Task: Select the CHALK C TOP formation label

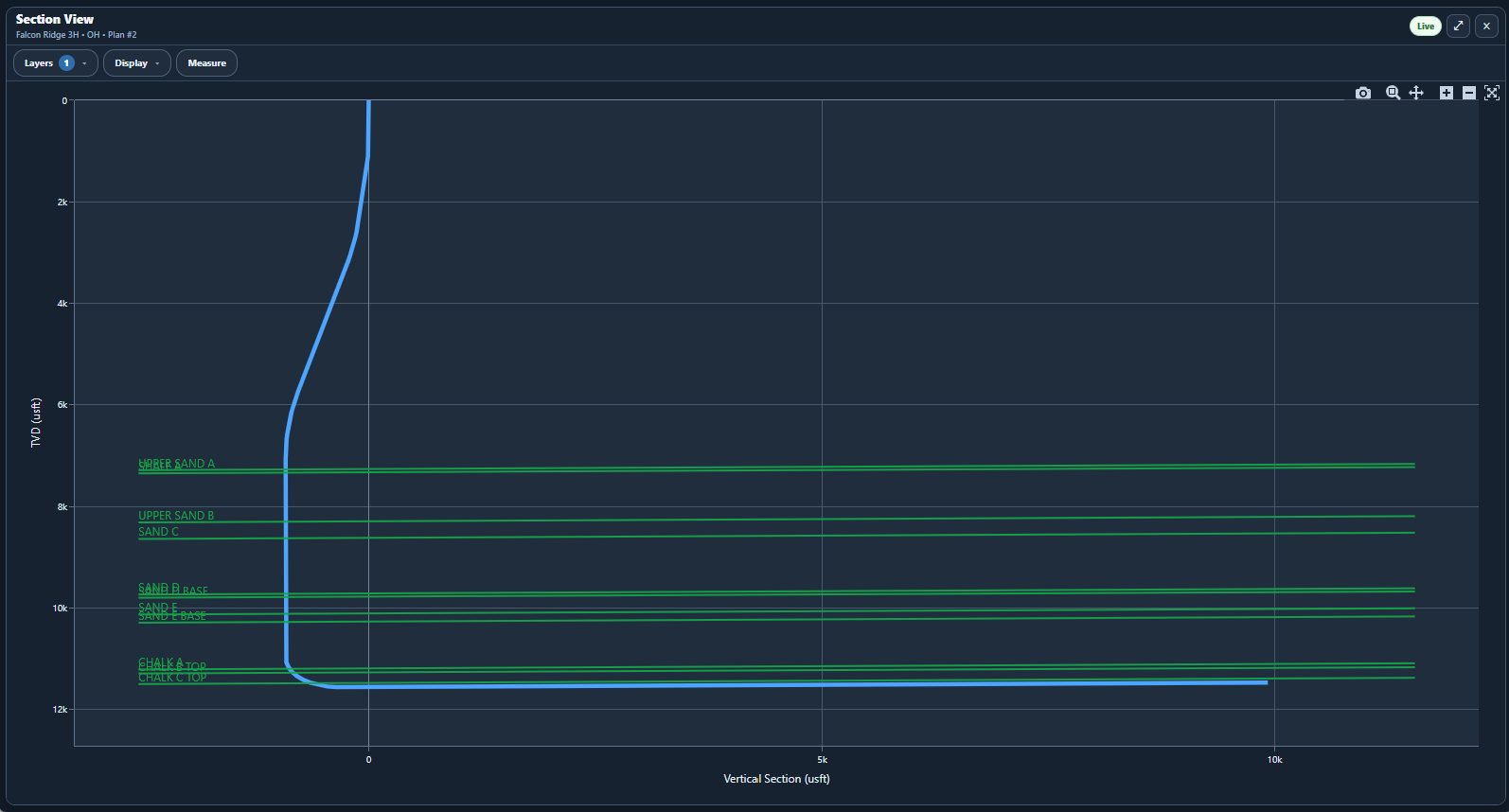Action: pos(172,678)
